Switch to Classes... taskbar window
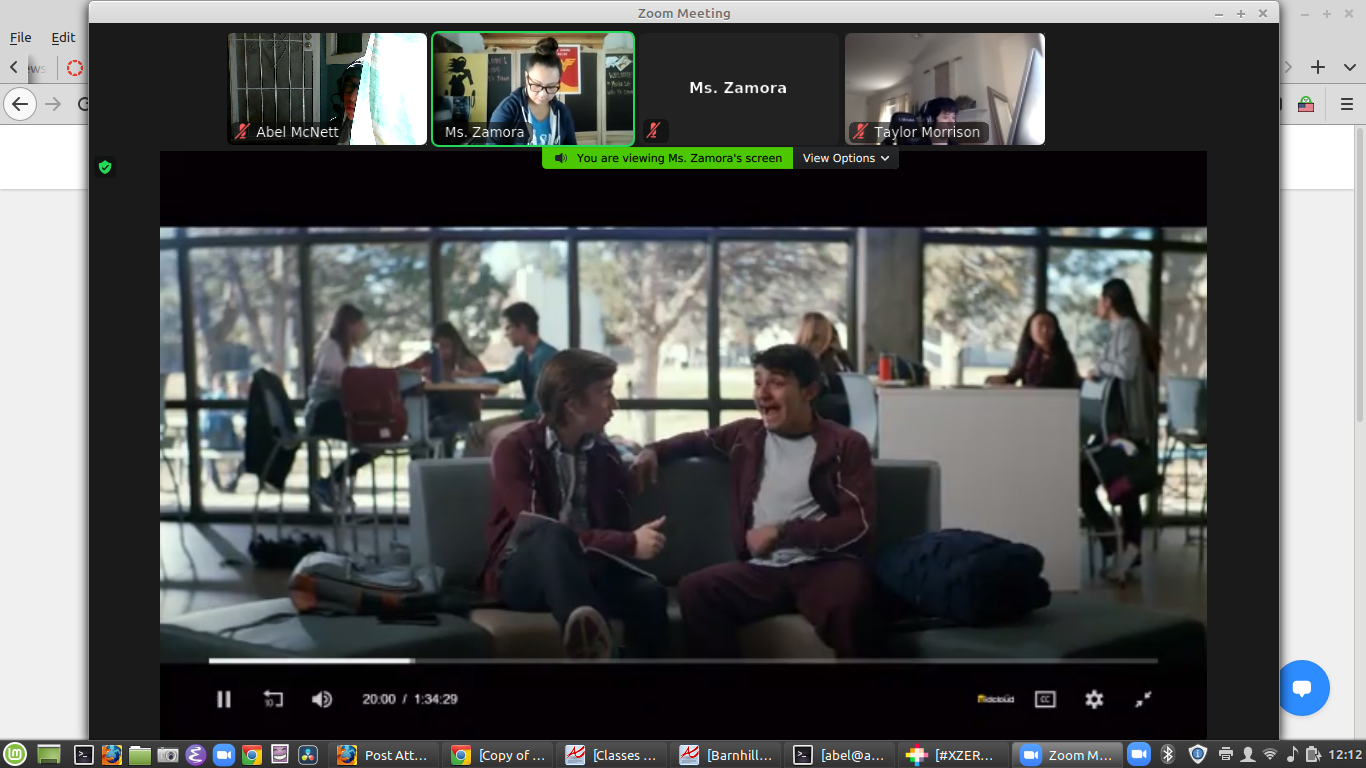This screenshot has height=768, width=1366. tap(613, 755)
